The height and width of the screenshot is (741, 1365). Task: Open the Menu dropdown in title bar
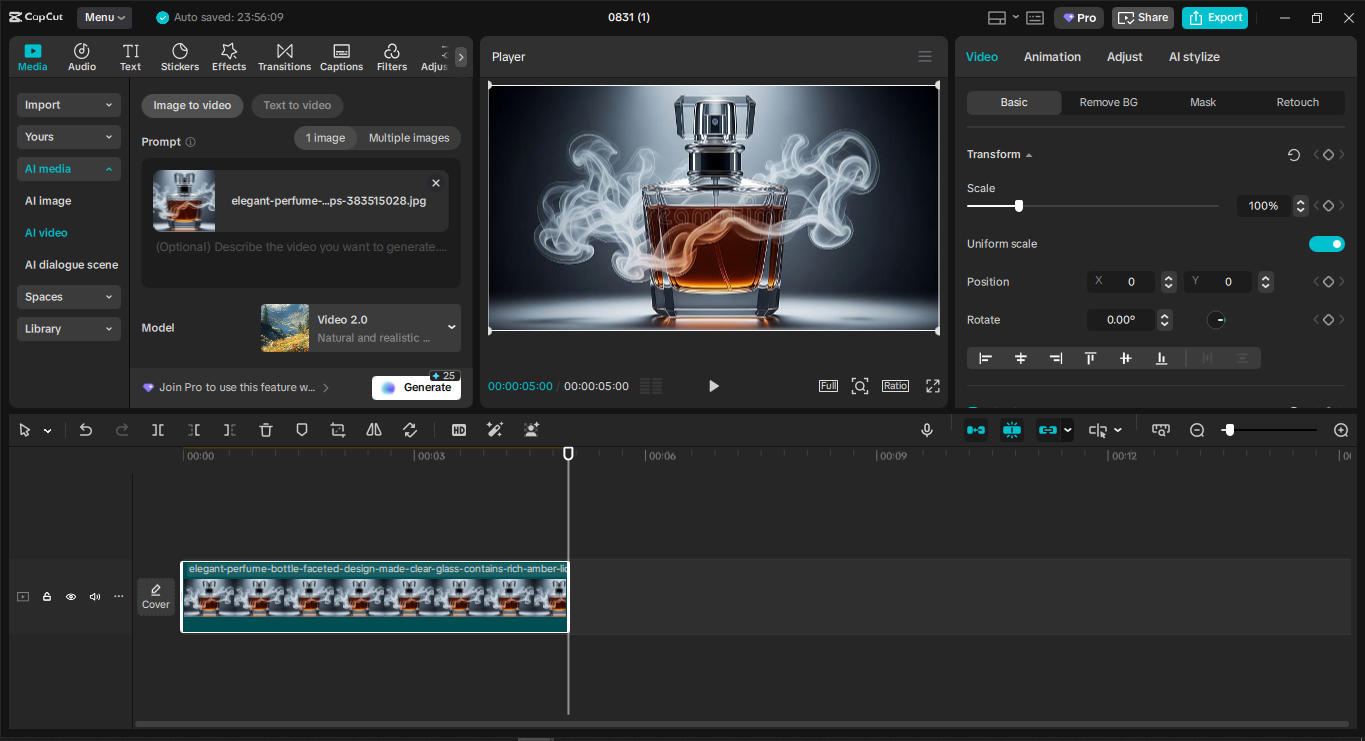pos(105,17)
